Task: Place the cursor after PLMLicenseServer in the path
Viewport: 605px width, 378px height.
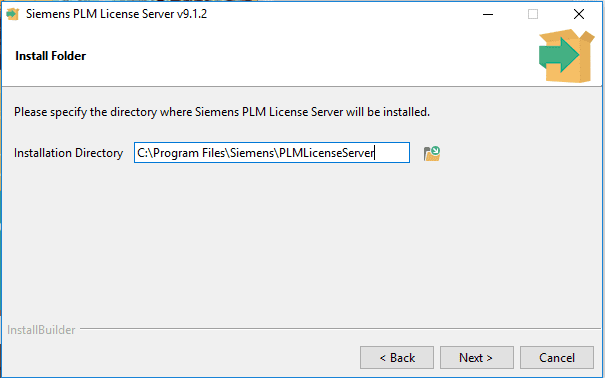Action: click(x=375, y=153)
